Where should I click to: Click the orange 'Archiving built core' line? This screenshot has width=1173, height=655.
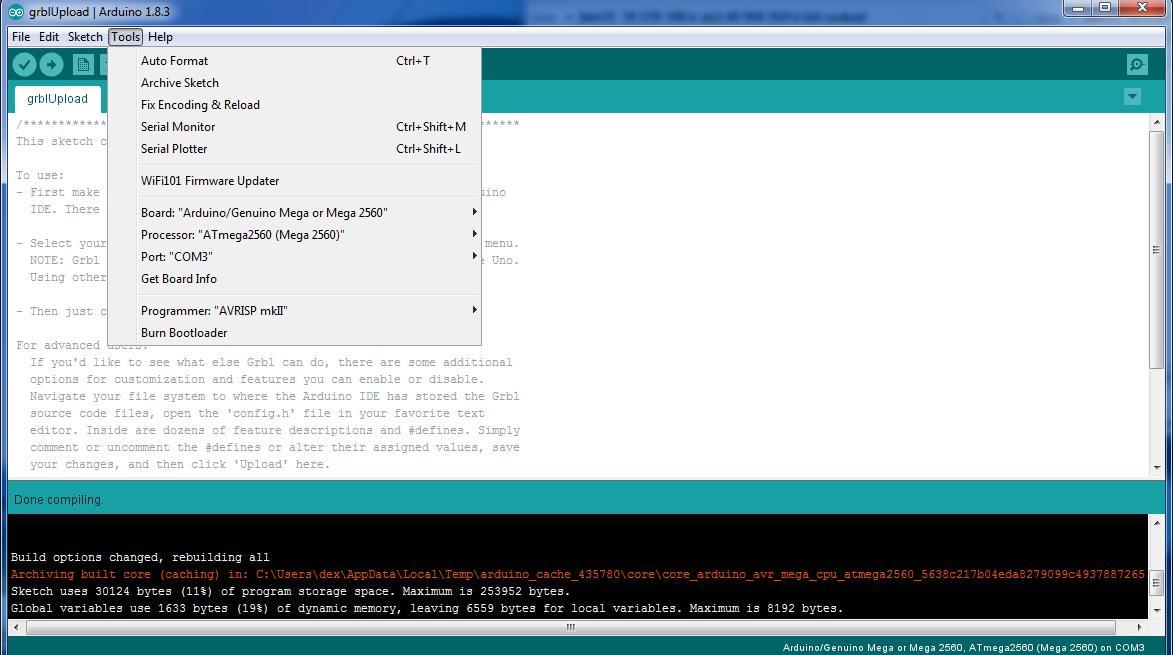578,574
